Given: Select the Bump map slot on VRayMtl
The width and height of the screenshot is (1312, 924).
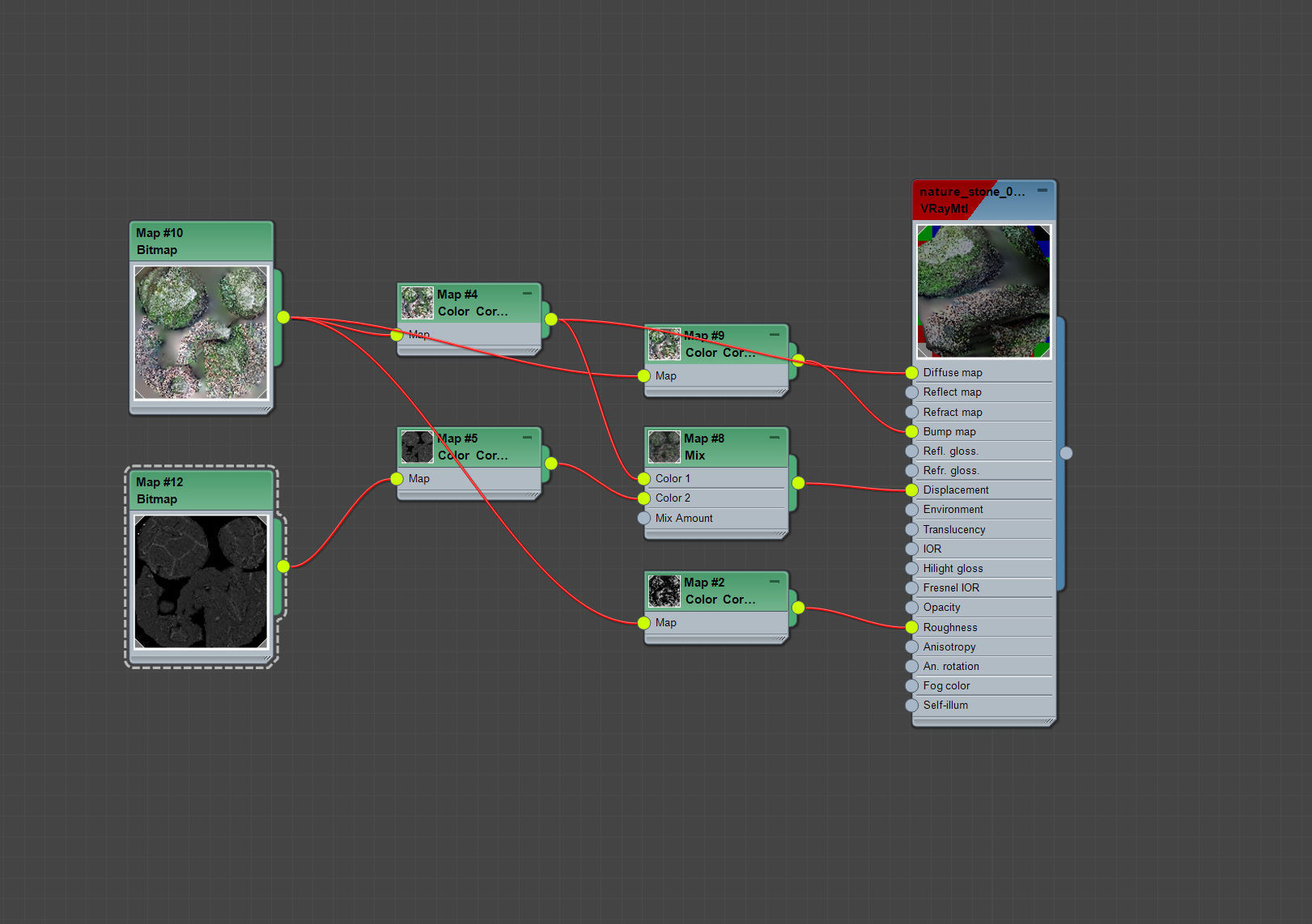Looking at the screenshot, I should coord(983,431).
